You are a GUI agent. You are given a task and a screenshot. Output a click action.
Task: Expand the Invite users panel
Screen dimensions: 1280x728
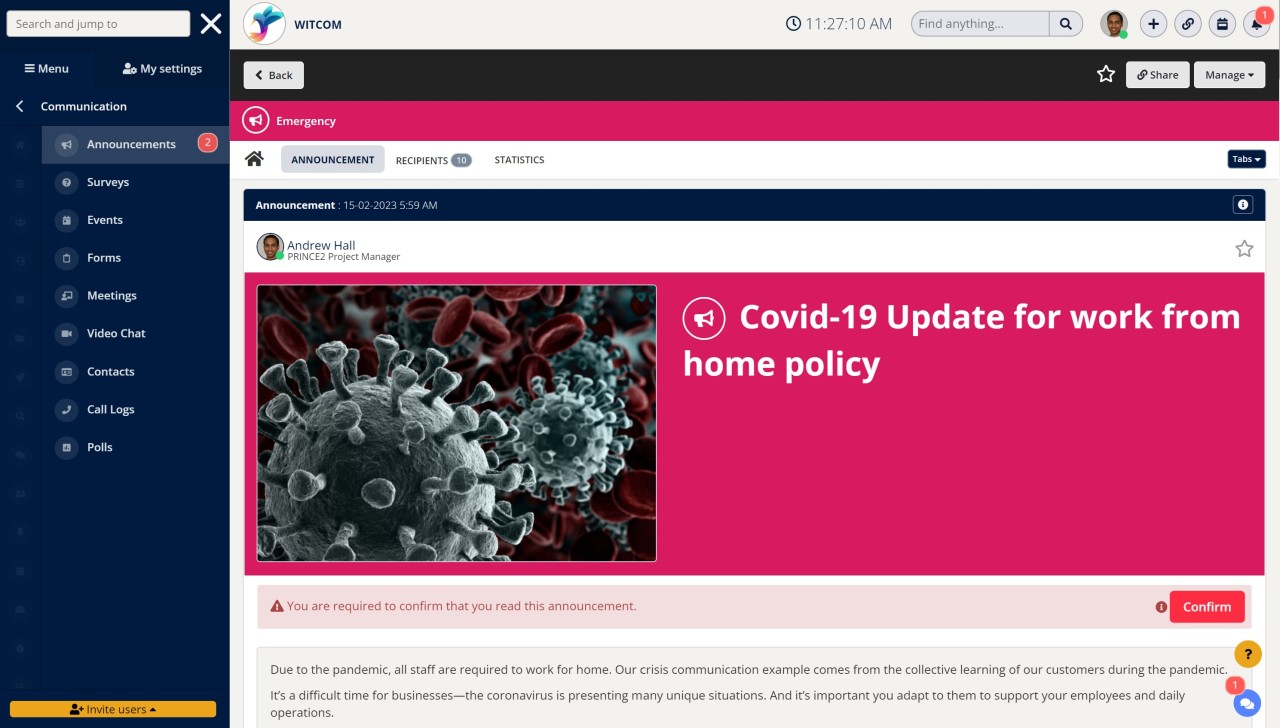[x=114, y=708]
